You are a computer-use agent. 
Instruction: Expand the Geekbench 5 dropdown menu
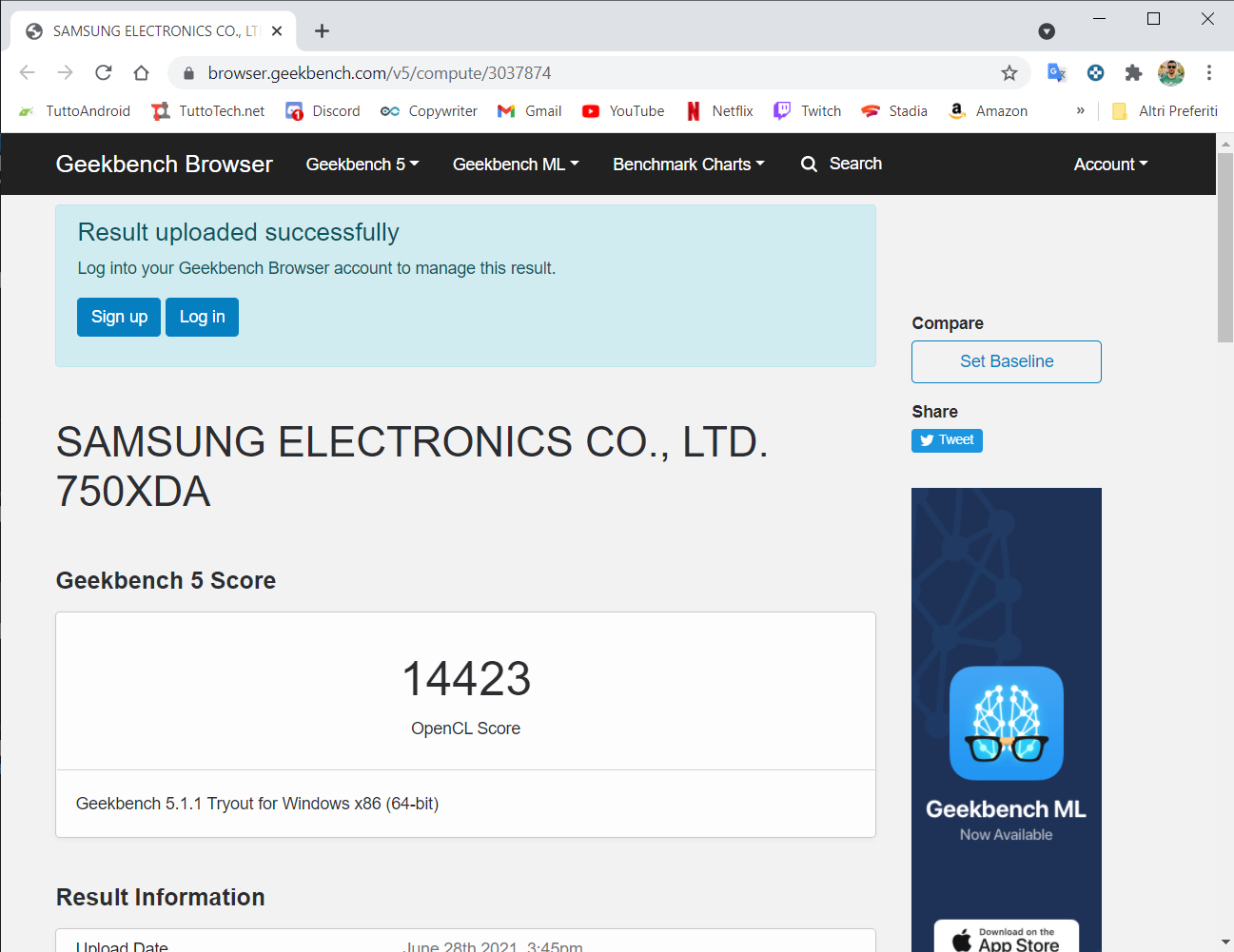coord(362,165)
